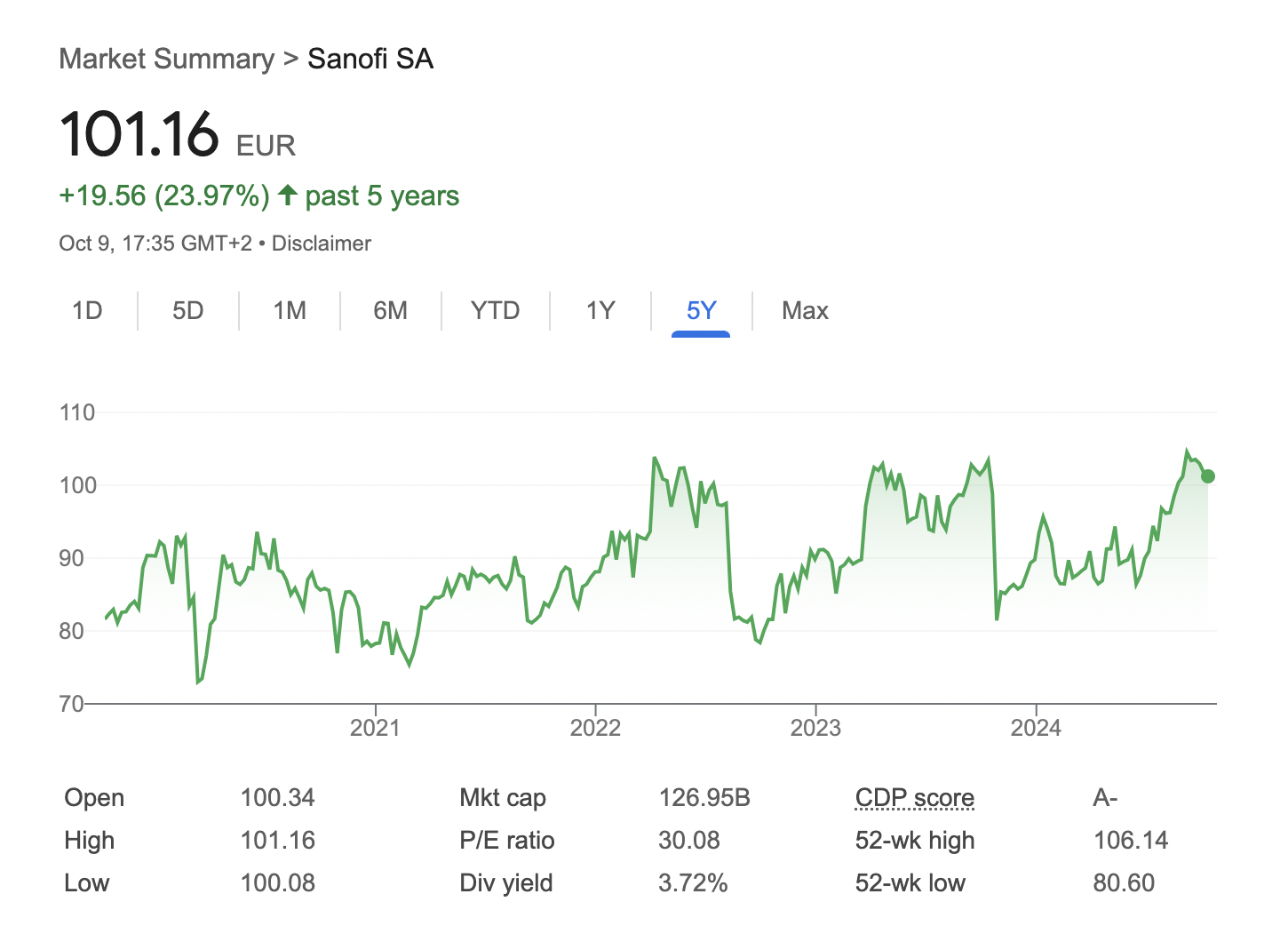Show the YTD chart range
Viewport: 1288px width, 926px height.
click(496, 311)
